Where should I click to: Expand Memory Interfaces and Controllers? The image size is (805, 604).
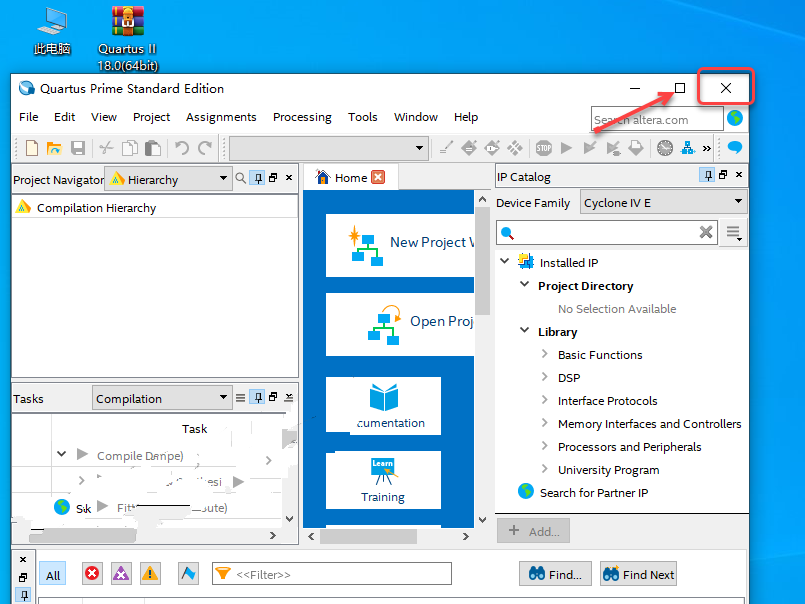[x=545, y=422]
